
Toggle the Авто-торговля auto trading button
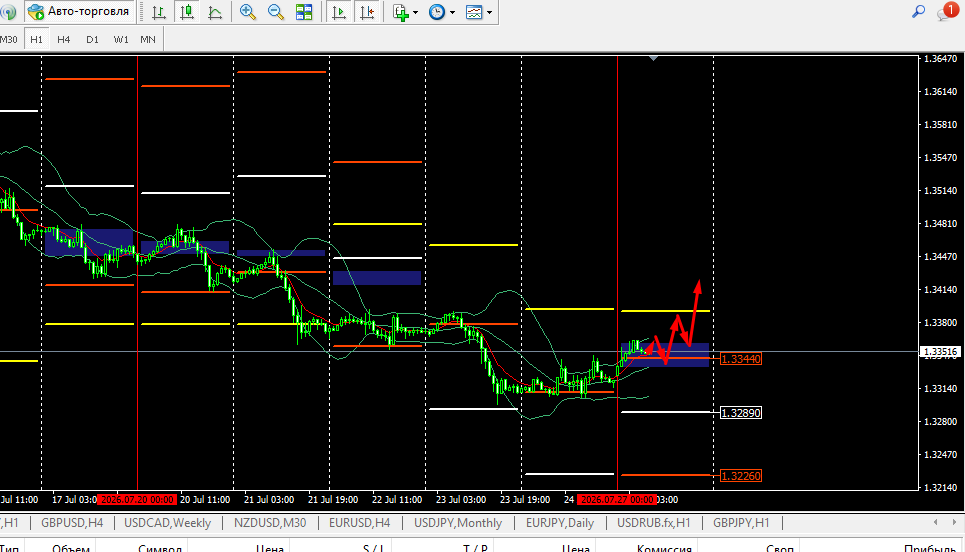point(79,12)
